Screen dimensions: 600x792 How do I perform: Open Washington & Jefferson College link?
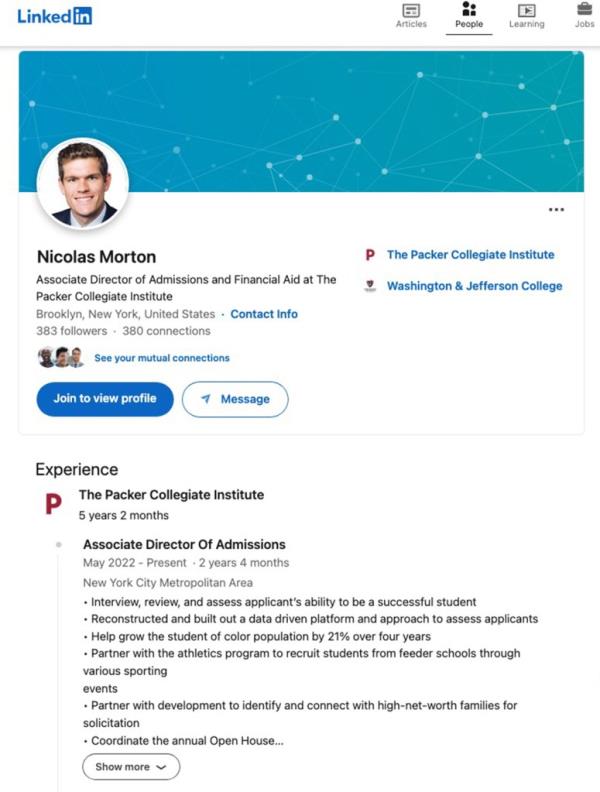coord(474,286)
